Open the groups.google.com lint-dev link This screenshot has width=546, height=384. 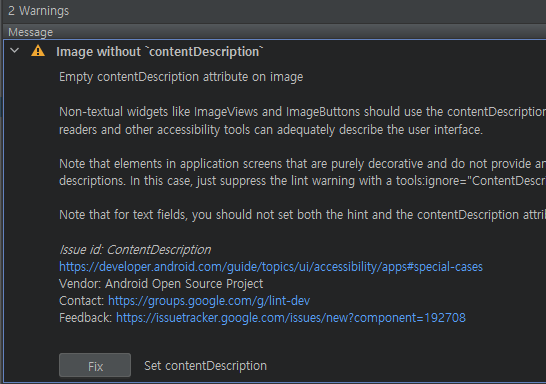click(209, 301)
